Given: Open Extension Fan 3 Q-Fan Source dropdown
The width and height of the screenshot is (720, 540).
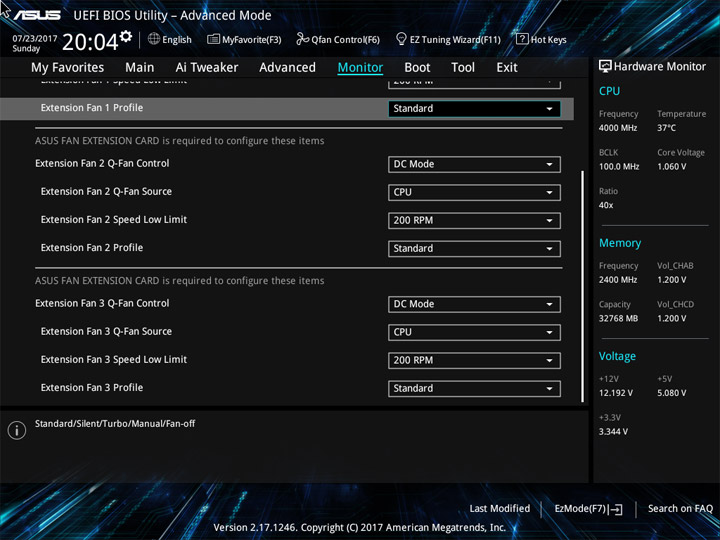Looking at the screenshot, I should pos(474,332).
